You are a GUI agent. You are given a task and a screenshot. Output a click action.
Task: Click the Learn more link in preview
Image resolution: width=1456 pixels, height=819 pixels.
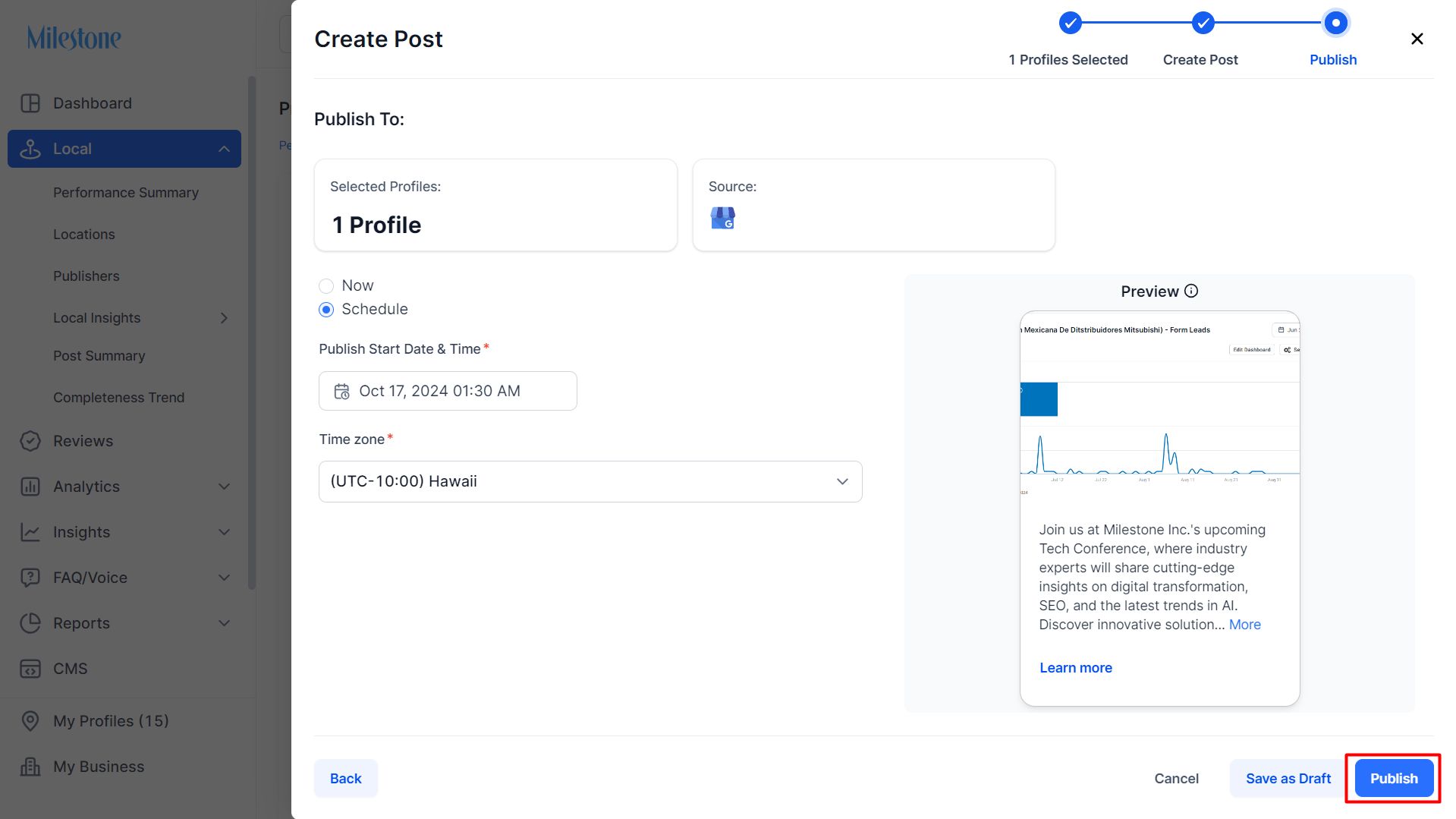(x=1076, y=668)
